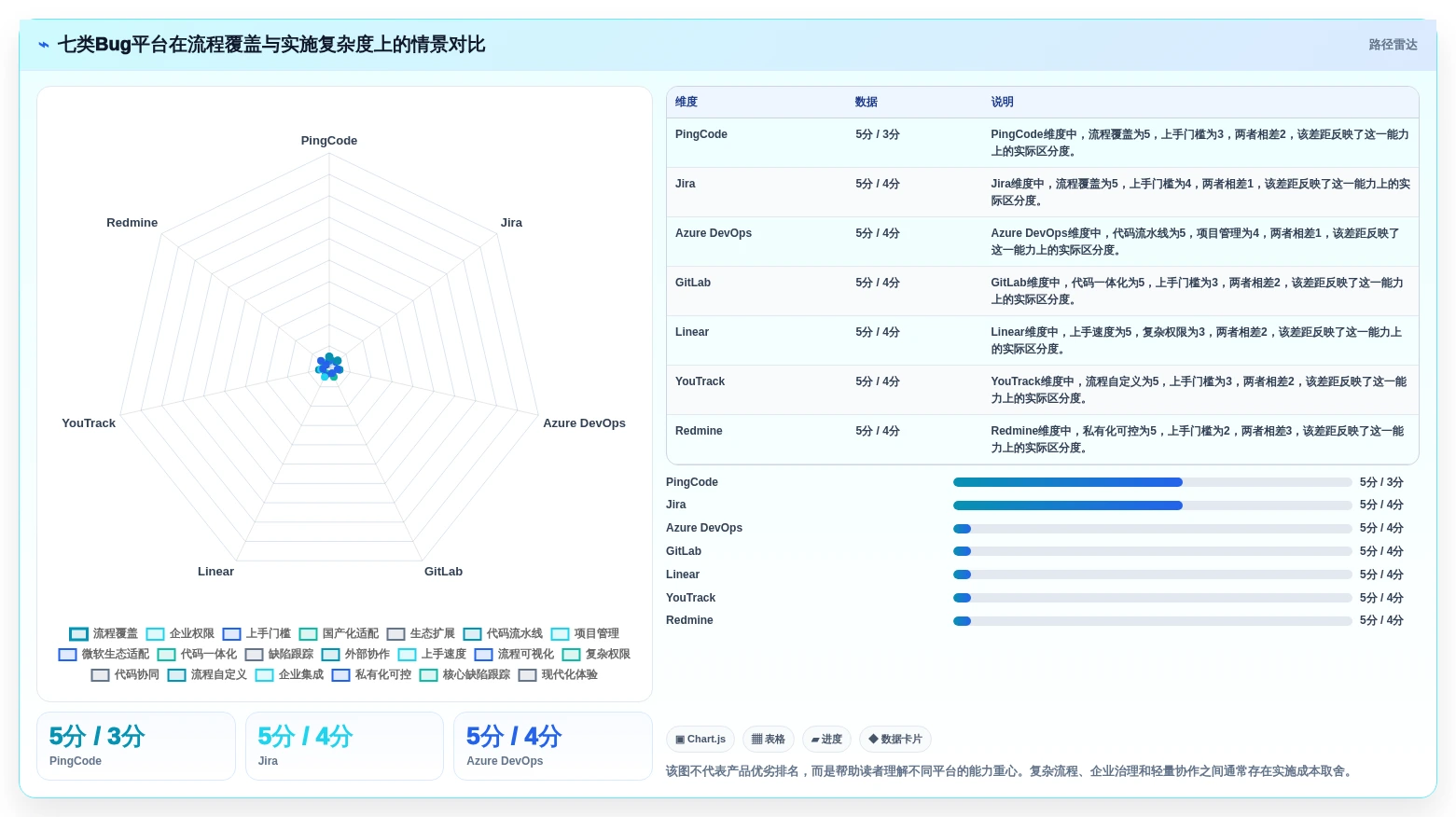Select the Linear table row
The height and width of the screenshot is (817, 1456).
tap(1043, 340)
